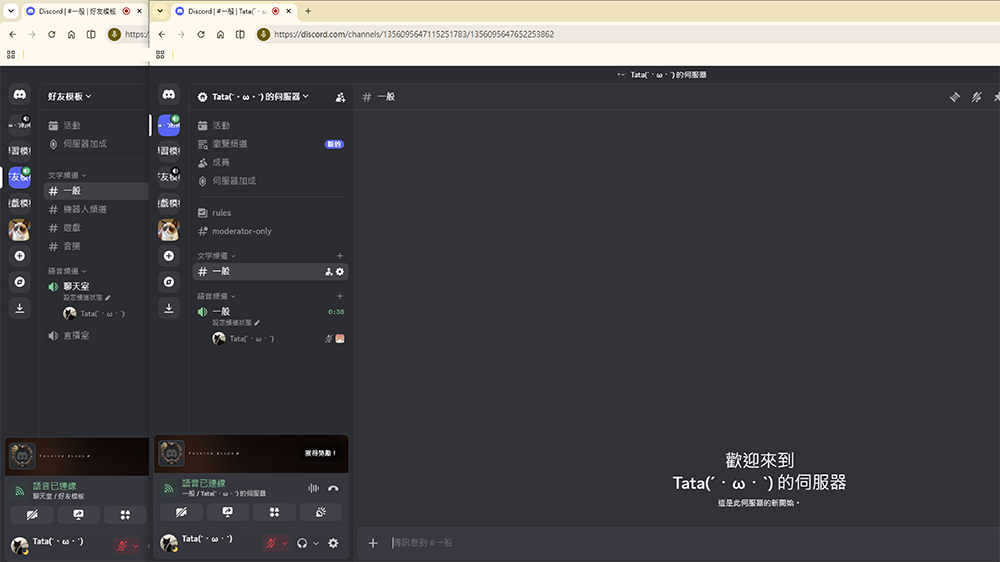The image size is (1000, 562).
Task: Click download apps icon in right window server bar
Action: click(169, 308)
